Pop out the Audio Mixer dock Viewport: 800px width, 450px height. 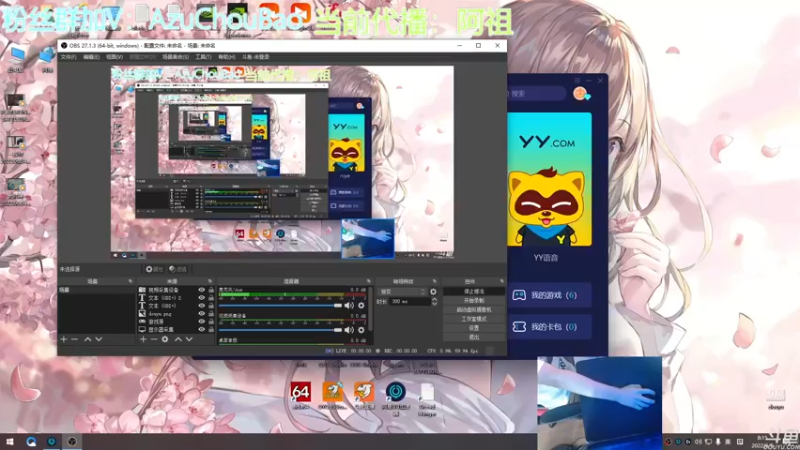[x=368, y=282]
